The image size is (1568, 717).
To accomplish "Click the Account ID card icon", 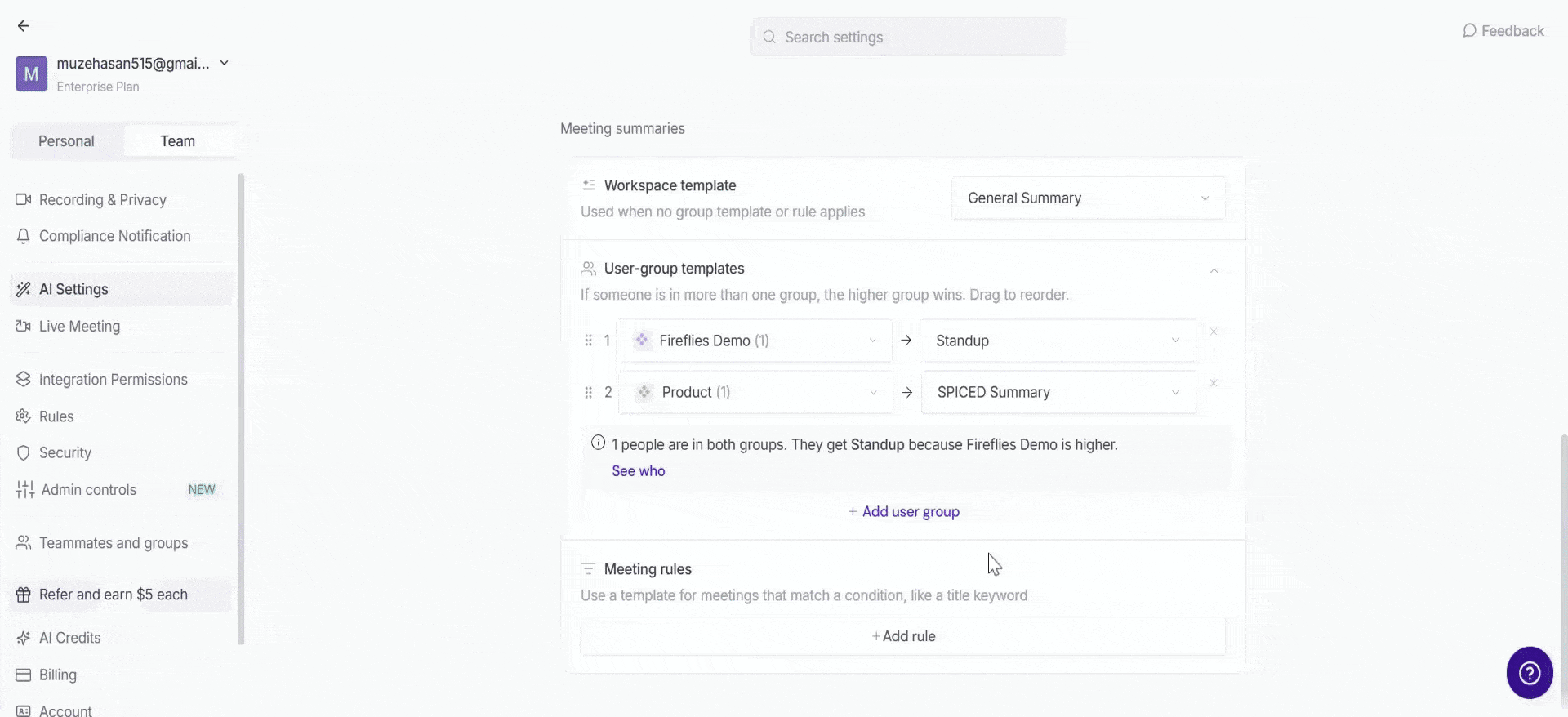I will point(24,711).
